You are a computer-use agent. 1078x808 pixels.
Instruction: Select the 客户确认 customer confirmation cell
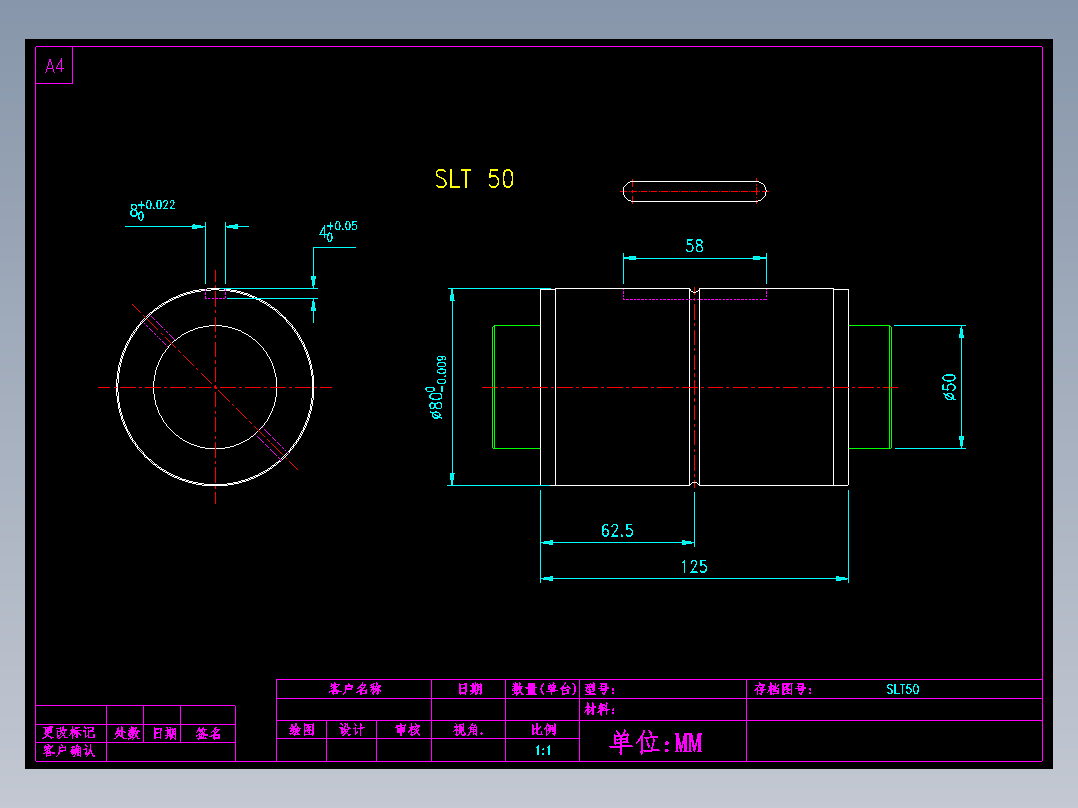(x=69, y=751)
